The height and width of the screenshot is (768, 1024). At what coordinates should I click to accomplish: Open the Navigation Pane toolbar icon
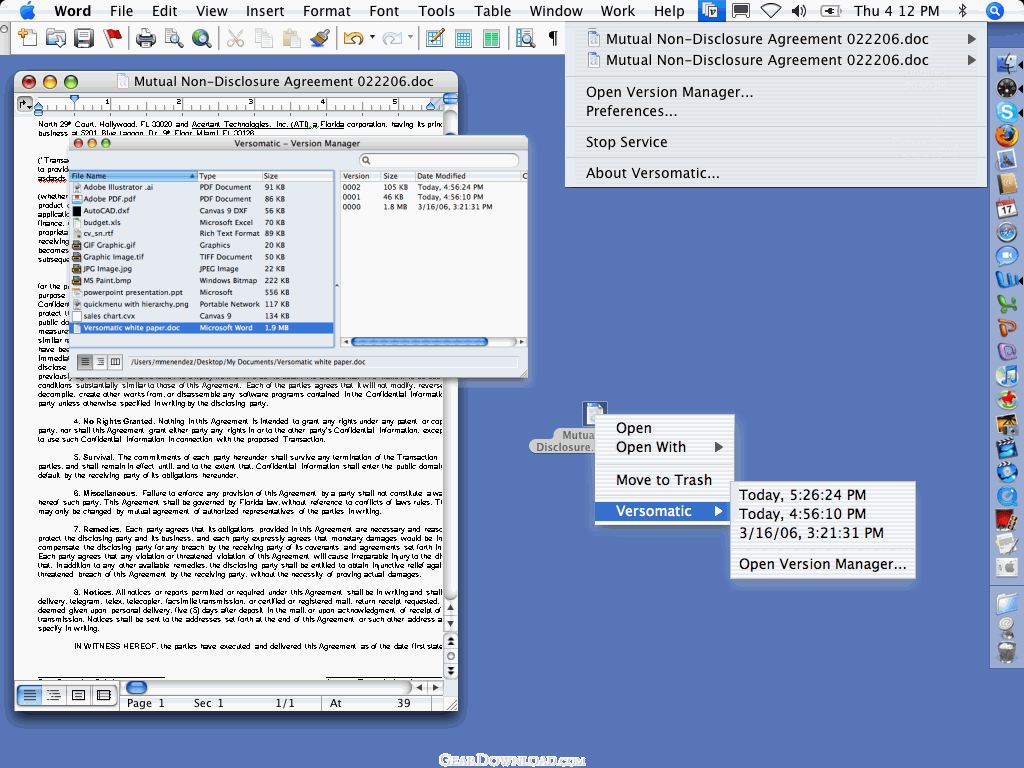coord(525,39)
